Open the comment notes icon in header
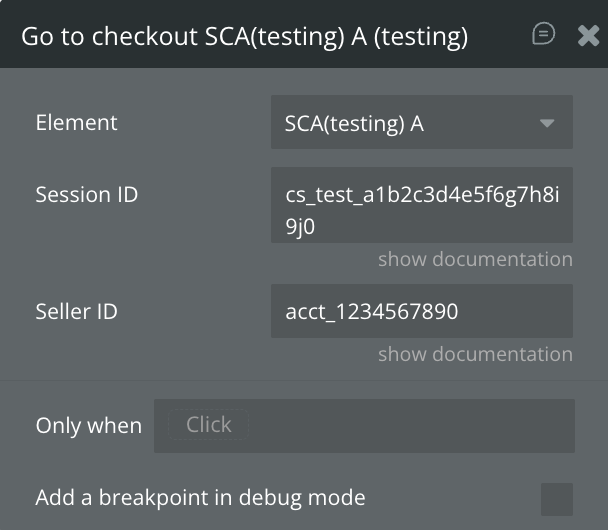This screenshot has width=608, height=530. [543, 35]
